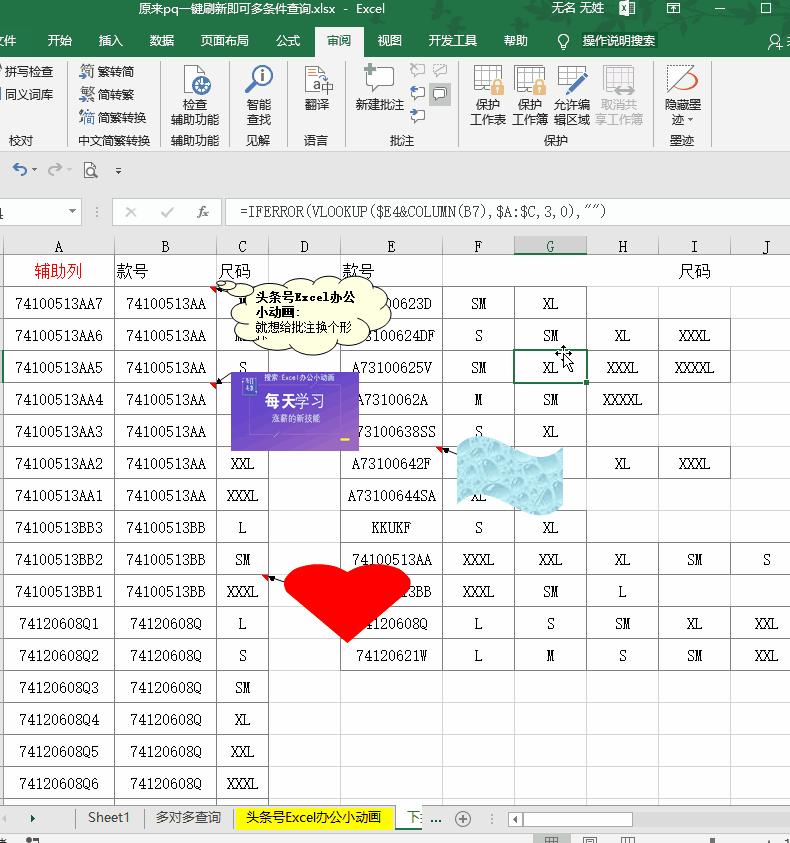Toggle the show comments button in 批注 group

pyautogui.click(x=439, y=94)
